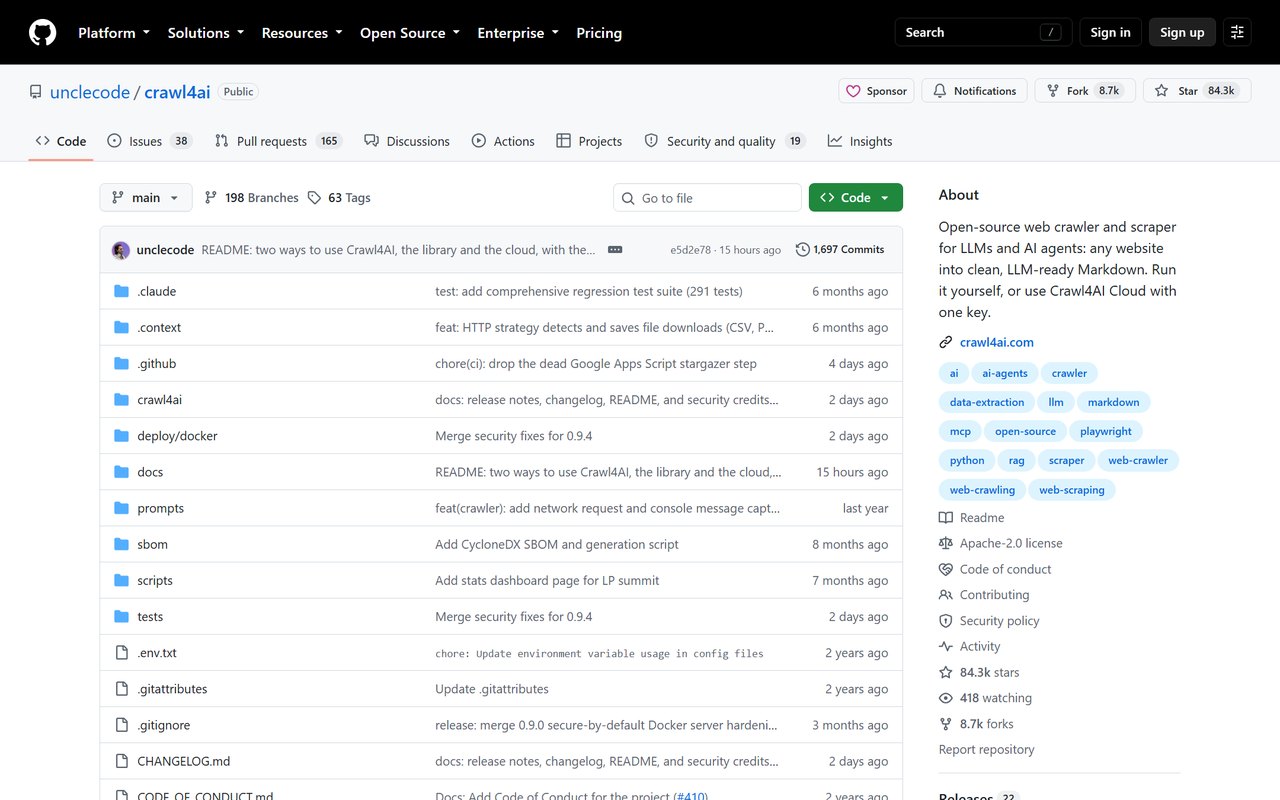
Task: Click the history clock icon near Commits
Action: click(x=803, y=250)
